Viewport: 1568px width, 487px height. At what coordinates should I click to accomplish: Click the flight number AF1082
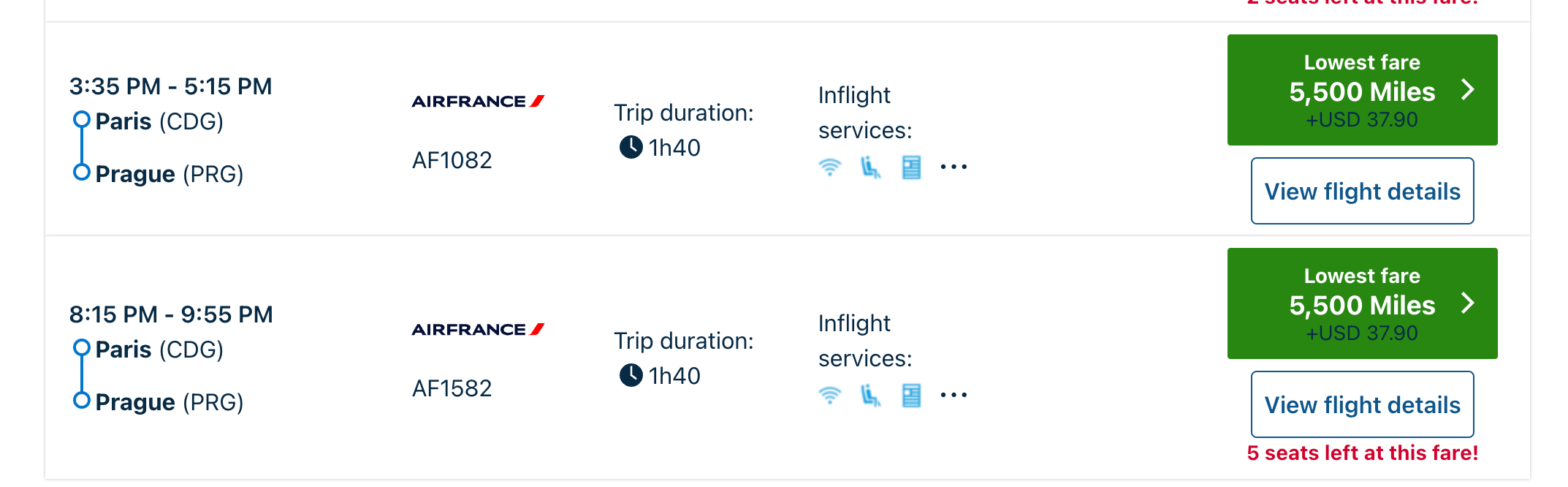pyautogui.click(x=452, y=160)
